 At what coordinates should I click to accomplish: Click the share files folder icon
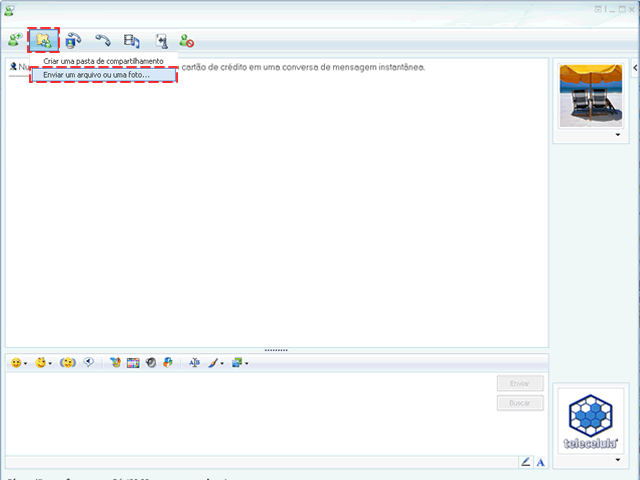coord(43,41)
